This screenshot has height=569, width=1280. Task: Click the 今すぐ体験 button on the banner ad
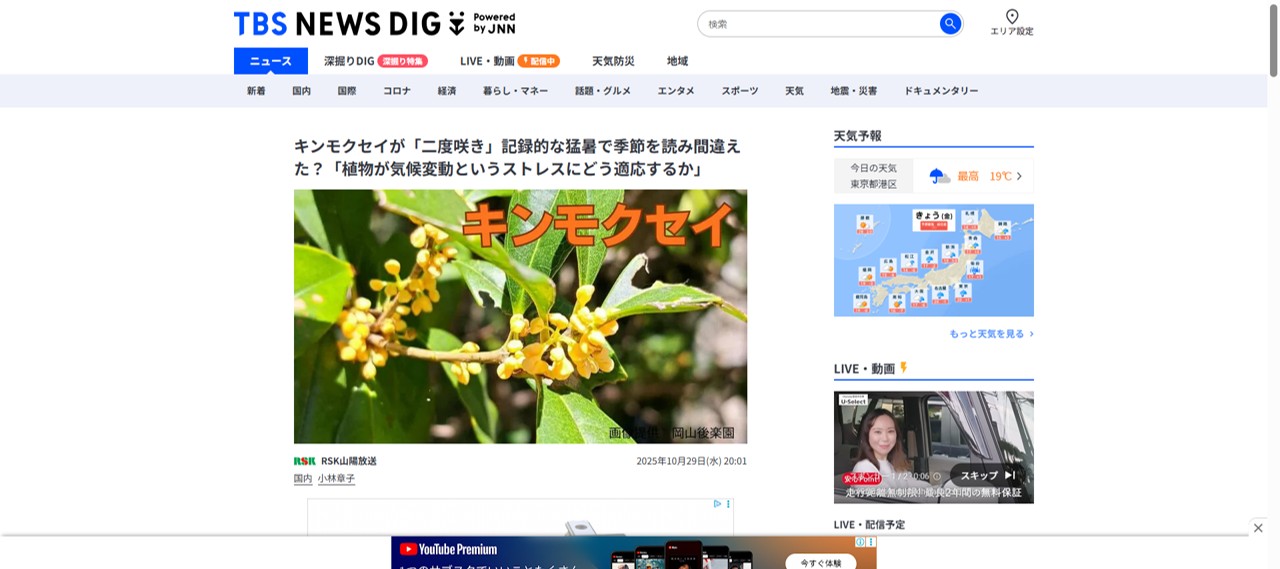click(818, 562)
